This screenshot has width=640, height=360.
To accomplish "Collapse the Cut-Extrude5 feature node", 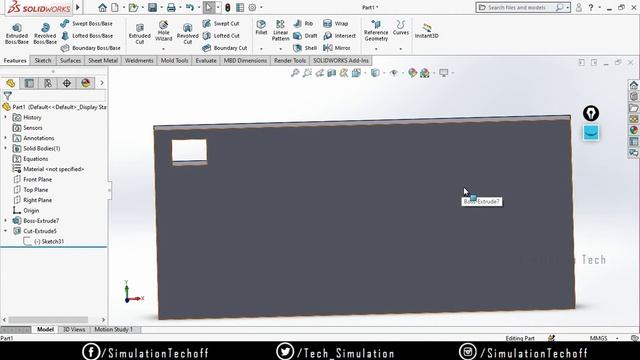I will point(6,231).
